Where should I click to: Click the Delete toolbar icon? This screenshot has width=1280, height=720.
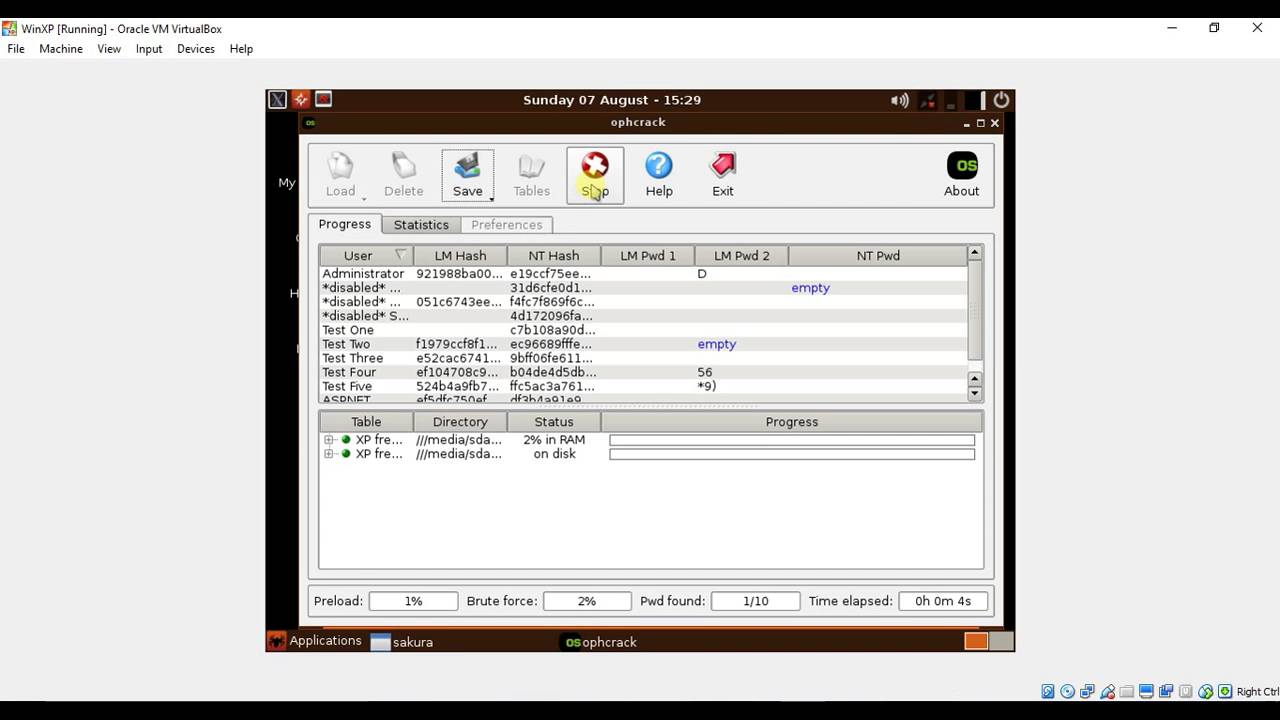click(x=404, y=166)
